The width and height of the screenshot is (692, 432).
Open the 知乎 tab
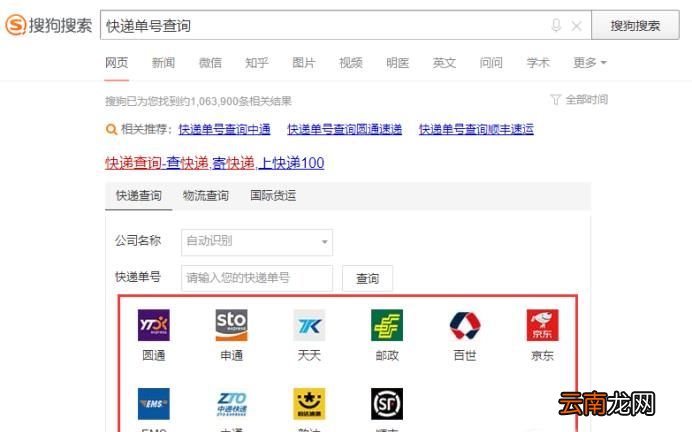[257, 63]
